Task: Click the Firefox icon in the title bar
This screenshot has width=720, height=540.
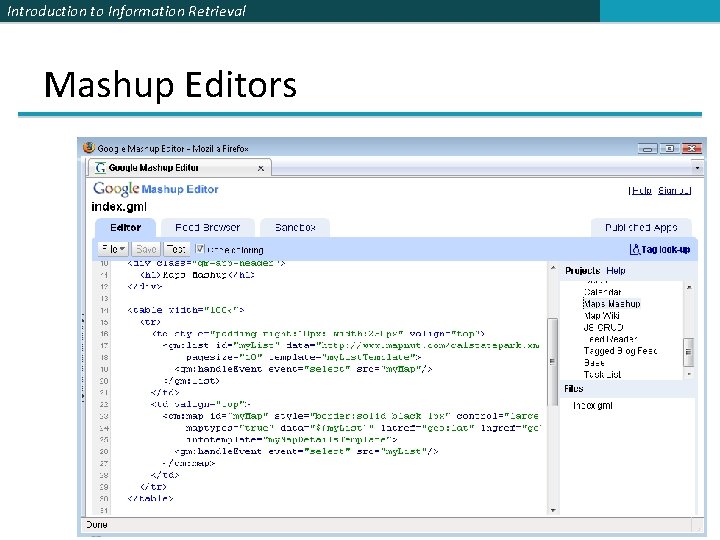Action: click(89, 148)
